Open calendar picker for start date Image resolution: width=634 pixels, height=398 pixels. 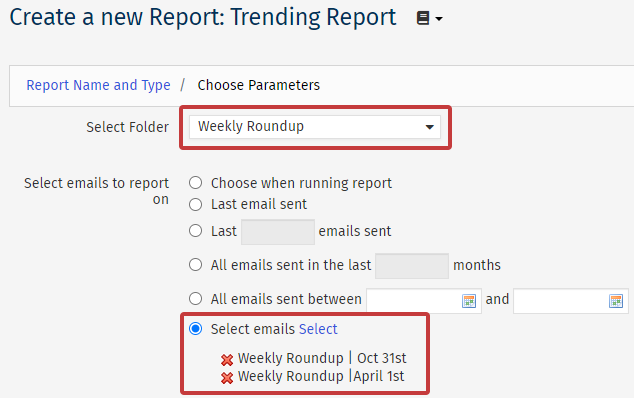pyautogui.click(x=469, y=301)
